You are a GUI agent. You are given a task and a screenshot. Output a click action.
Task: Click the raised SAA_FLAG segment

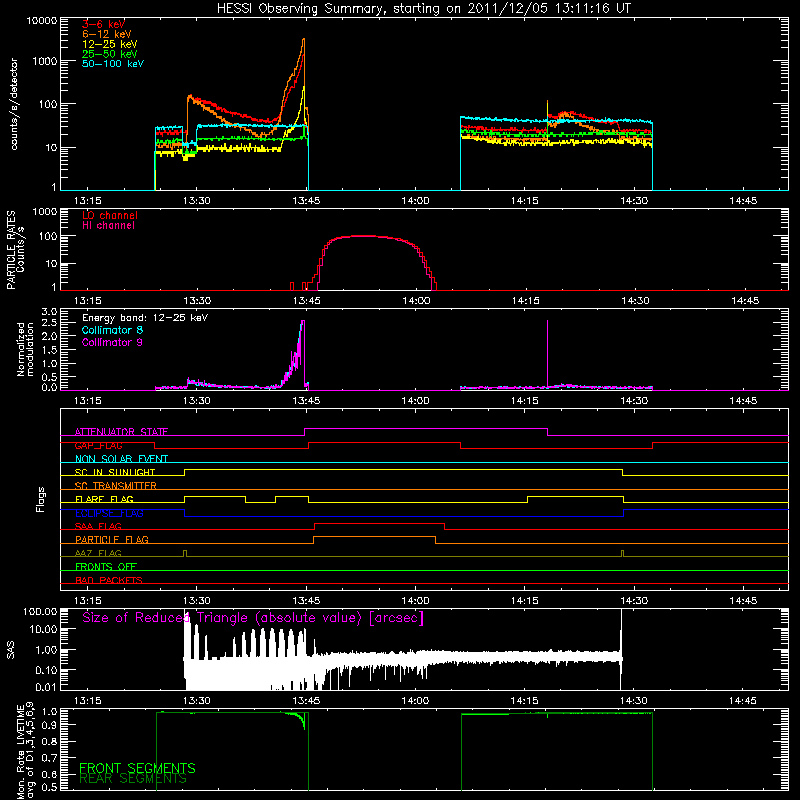click(379, 523)
